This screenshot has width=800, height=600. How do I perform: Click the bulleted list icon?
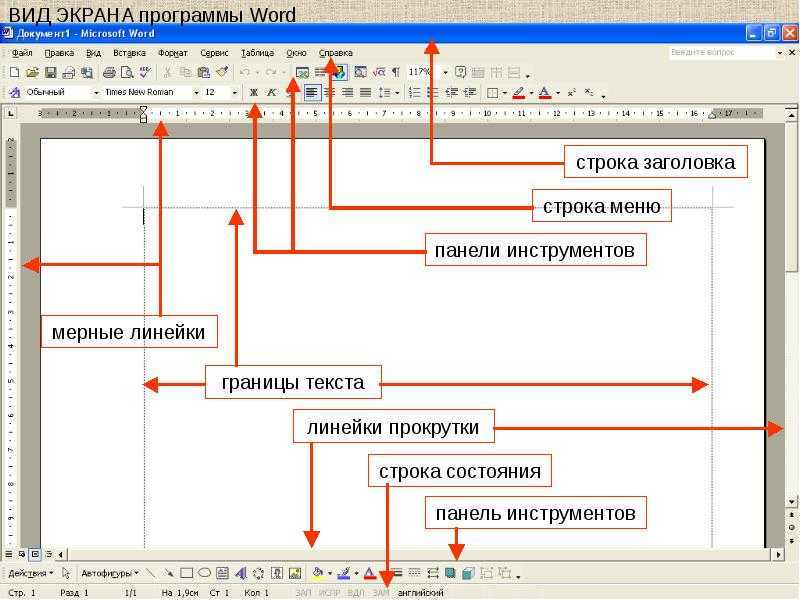pyautogui.click(x=433, y=92)
